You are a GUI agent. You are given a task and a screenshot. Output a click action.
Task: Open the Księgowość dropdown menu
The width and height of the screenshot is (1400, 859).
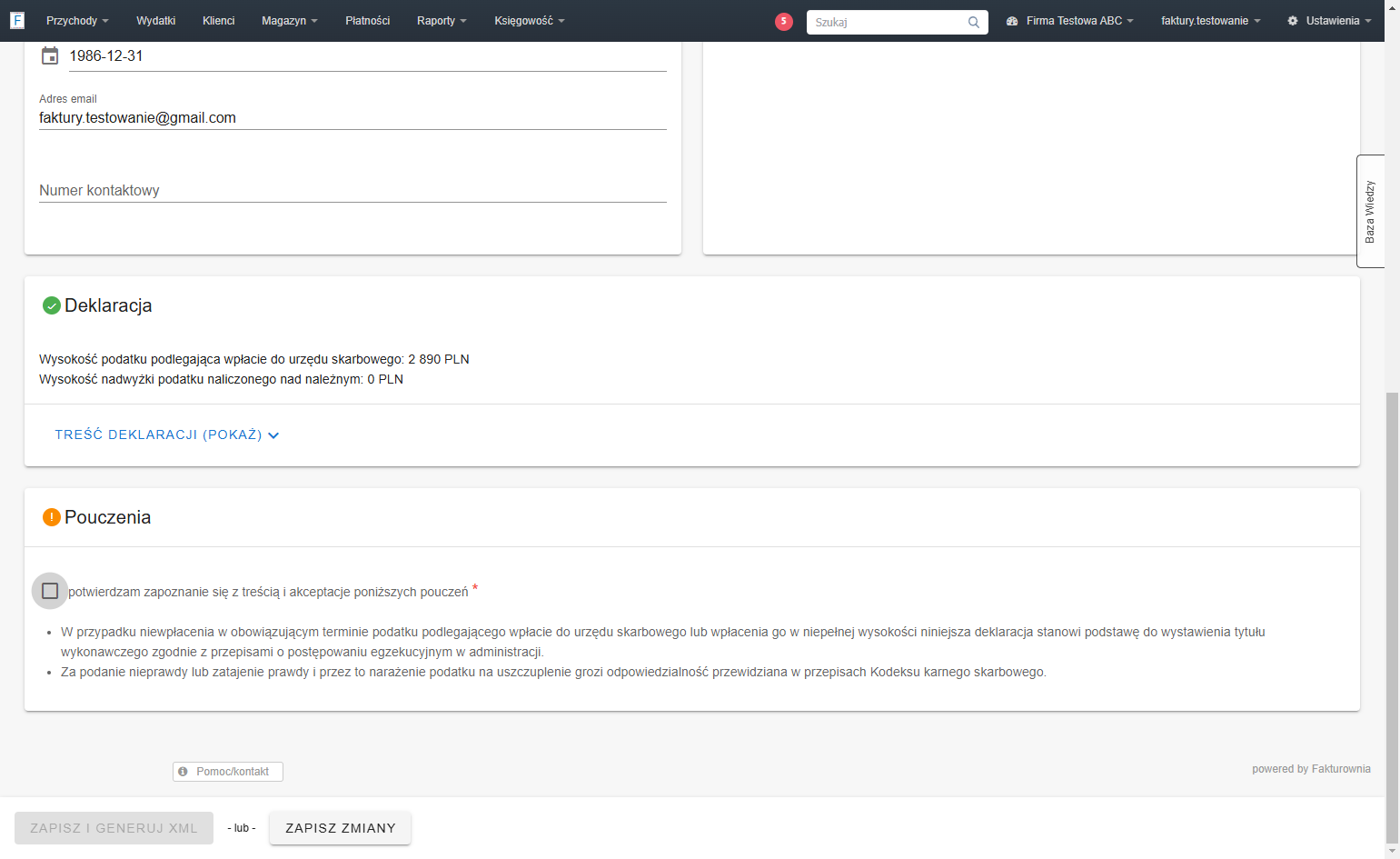click(x=530, y=21)
